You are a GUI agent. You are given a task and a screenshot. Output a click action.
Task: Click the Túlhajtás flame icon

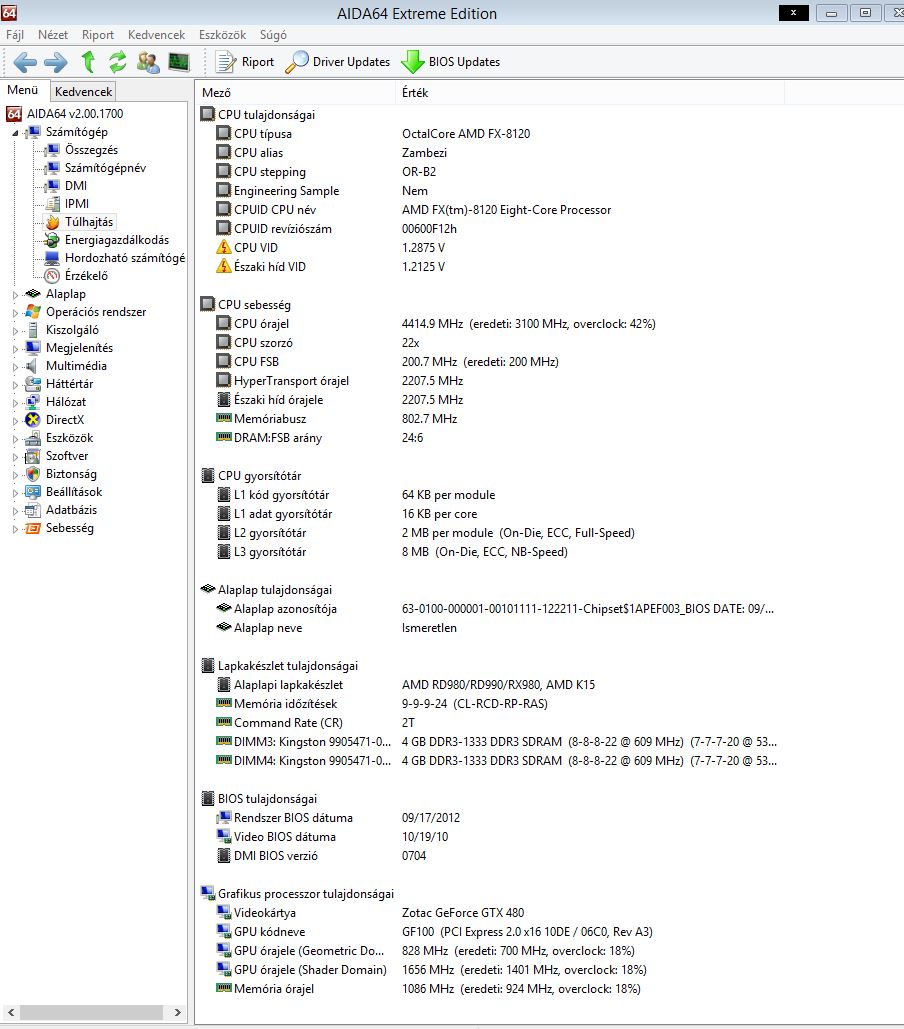(x=52, y=222)
